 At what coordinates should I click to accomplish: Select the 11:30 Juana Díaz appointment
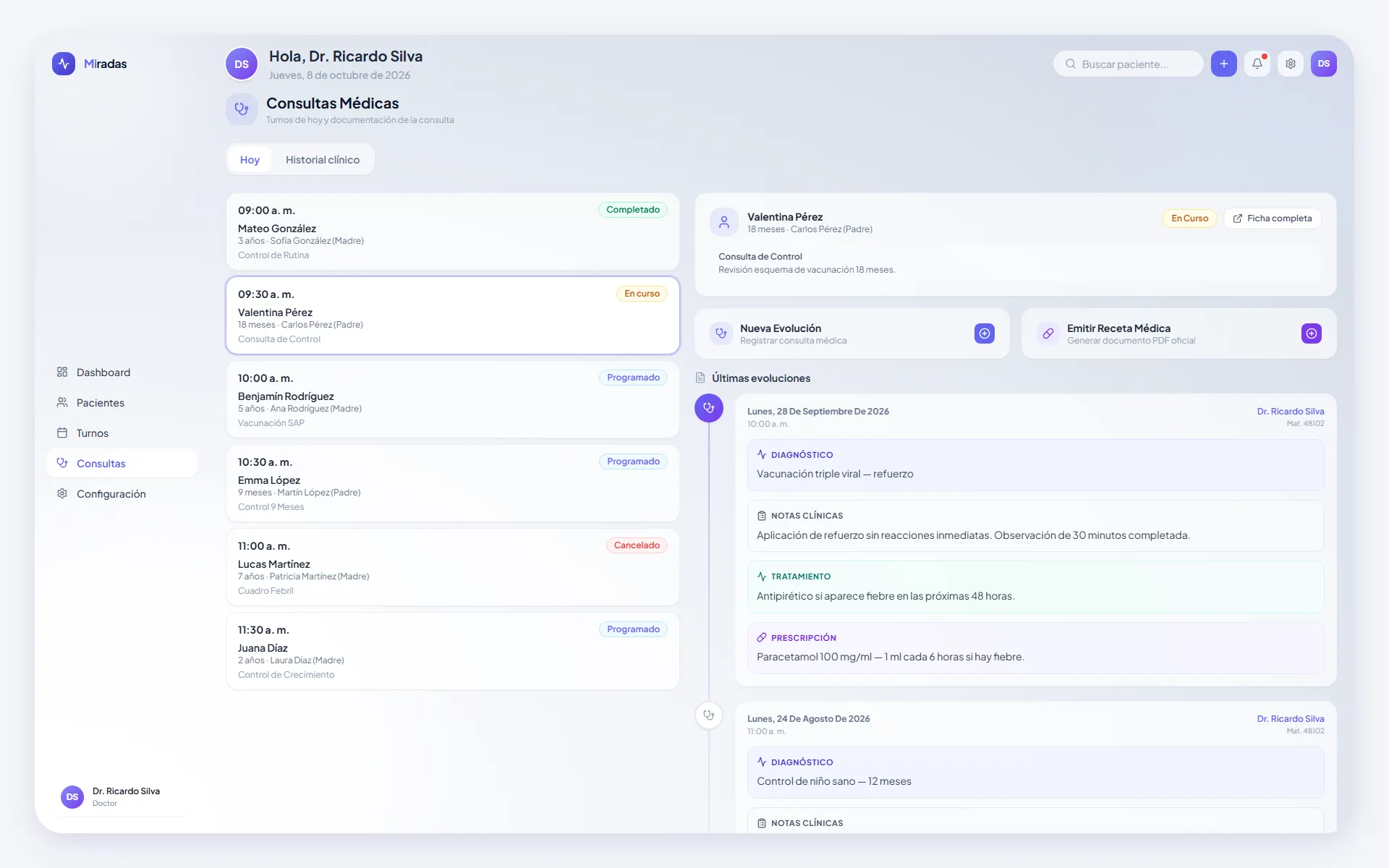(453, 651)
